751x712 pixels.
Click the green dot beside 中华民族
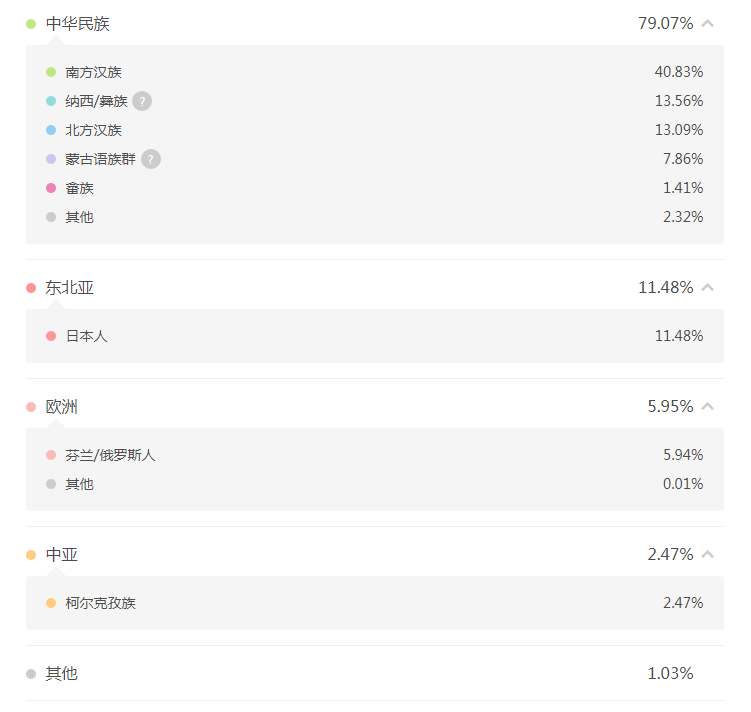pos(31,24)
